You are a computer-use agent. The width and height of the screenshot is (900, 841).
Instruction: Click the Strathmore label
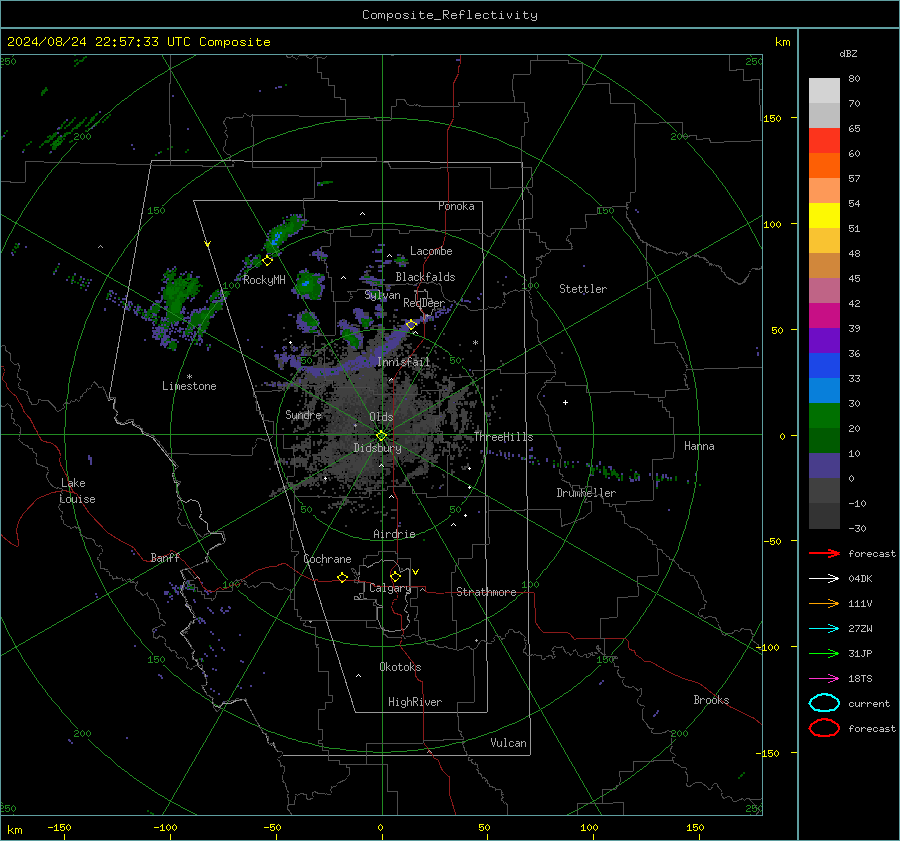pyautogui.click(x=486, y=592)
